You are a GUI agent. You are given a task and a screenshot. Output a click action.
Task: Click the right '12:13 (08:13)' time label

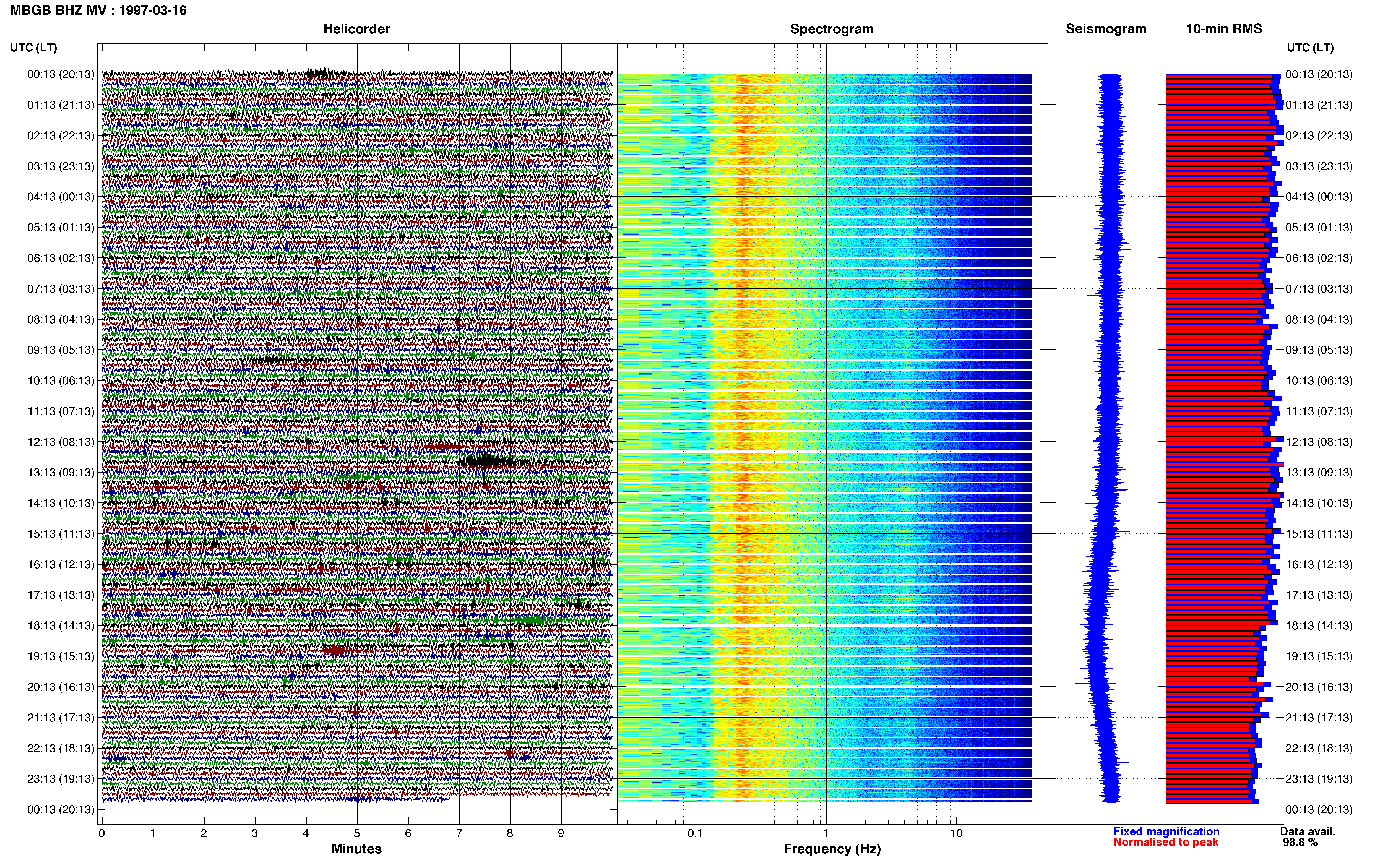(1319, 442)
